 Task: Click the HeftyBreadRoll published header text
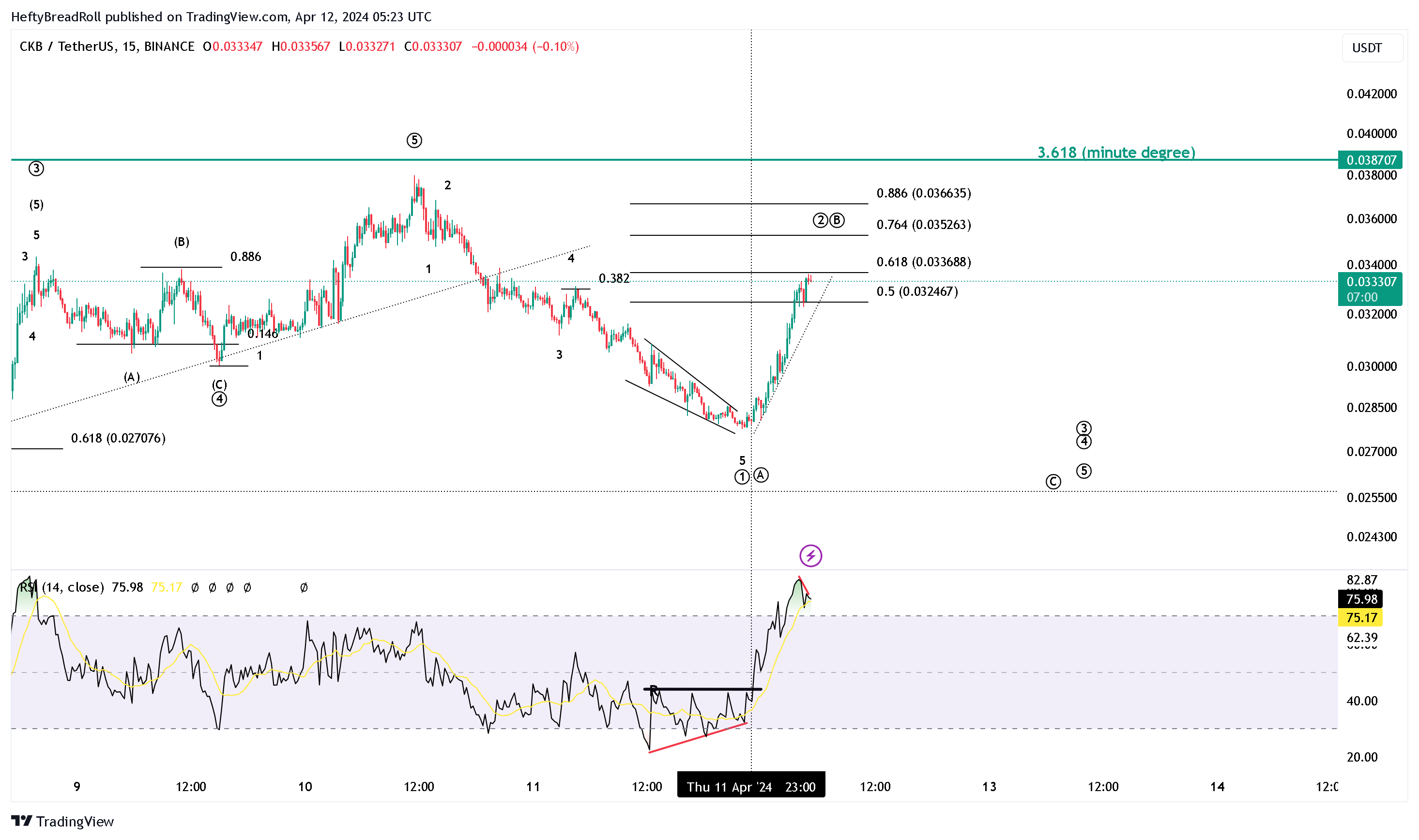[x=221, y=17]
